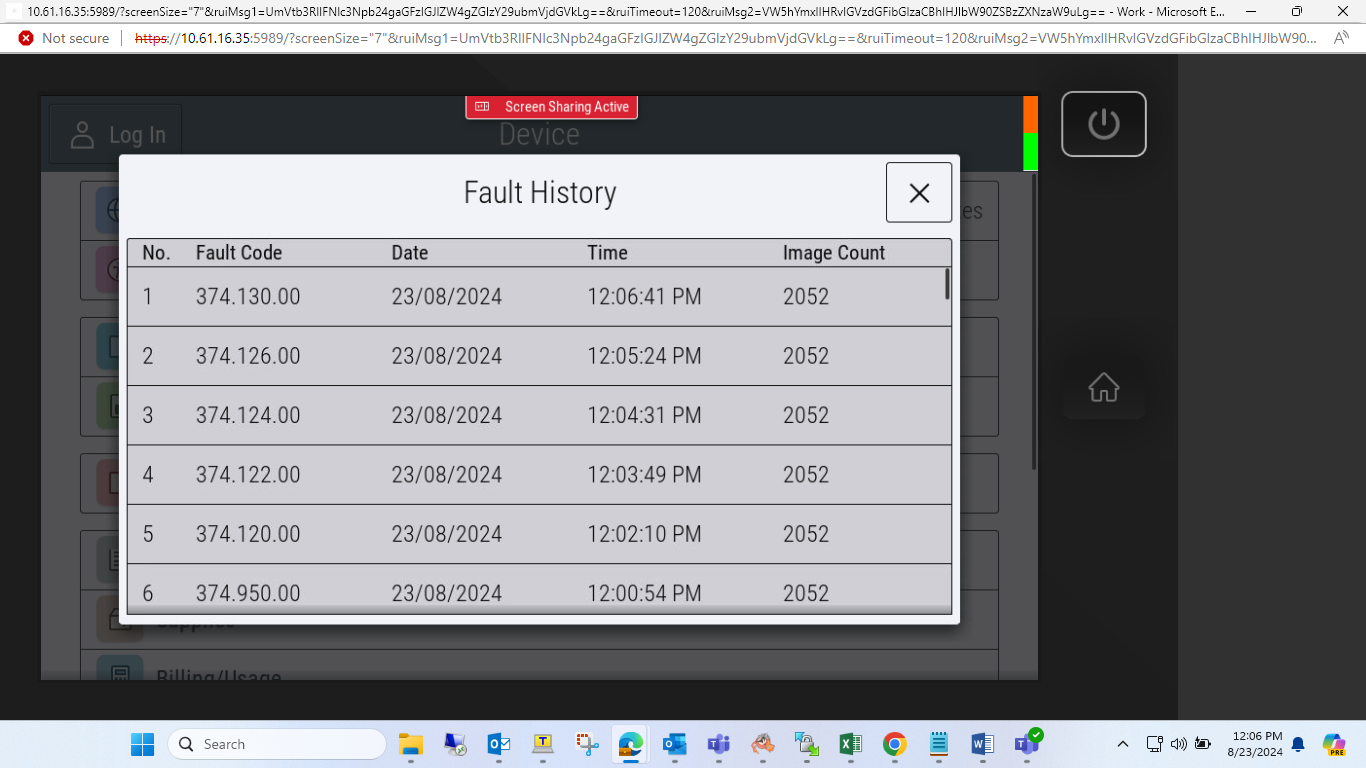1366x768 pixels.
Task: Click the Log In button
Action: pos(116,135)
